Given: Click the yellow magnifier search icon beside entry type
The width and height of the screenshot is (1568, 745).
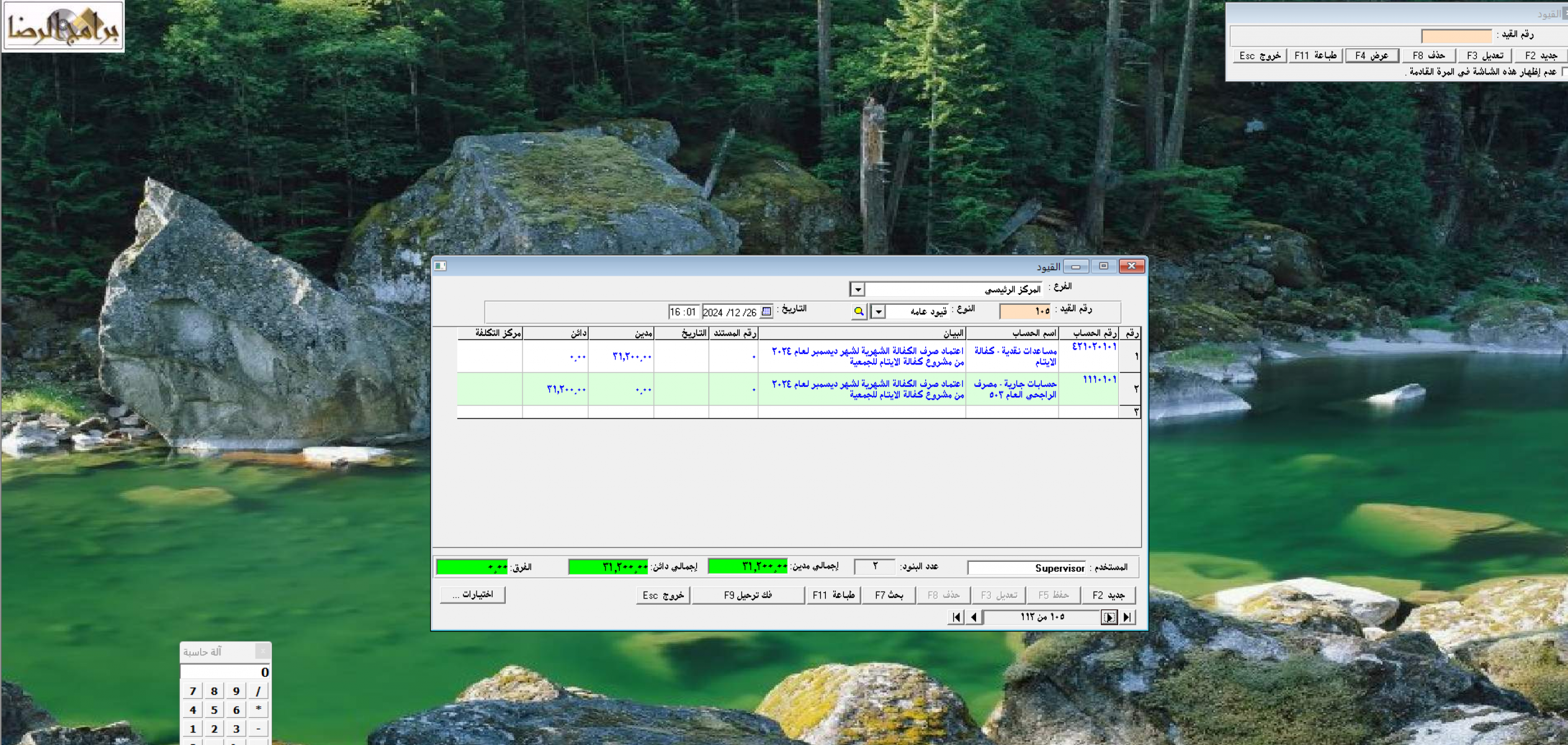Looking at the screenshot, I should pyautogui.click(x=859, y=311).
